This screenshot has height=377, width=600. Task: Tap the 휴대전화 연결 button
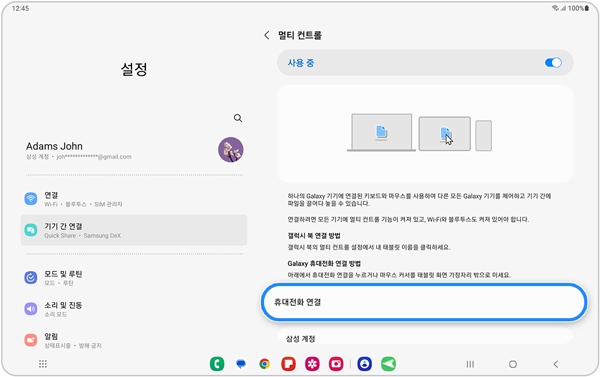click(x=424, y=302)
